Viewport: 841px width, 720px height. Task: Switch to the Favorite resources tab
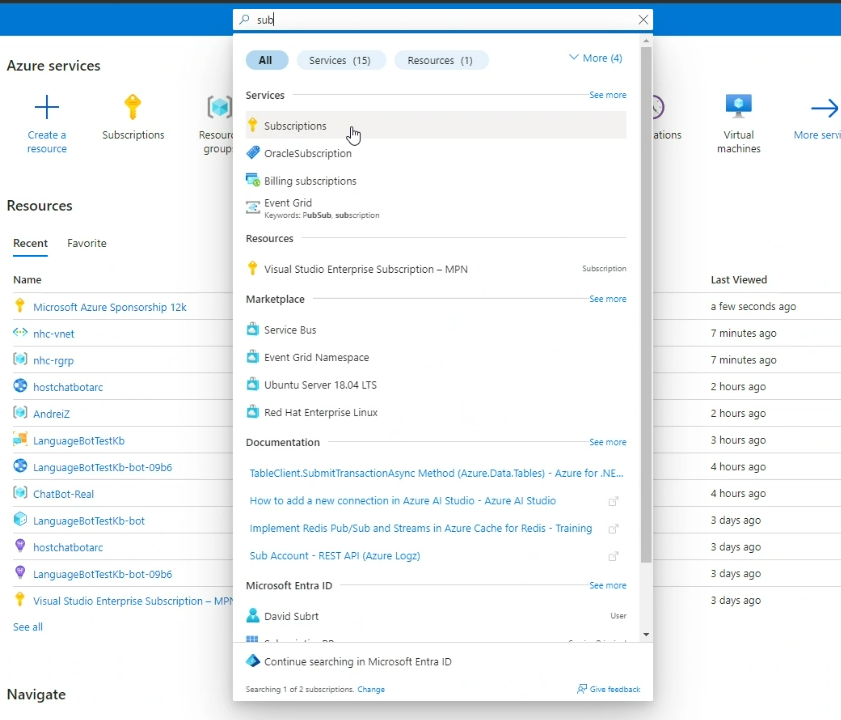[x=87, y=243]
